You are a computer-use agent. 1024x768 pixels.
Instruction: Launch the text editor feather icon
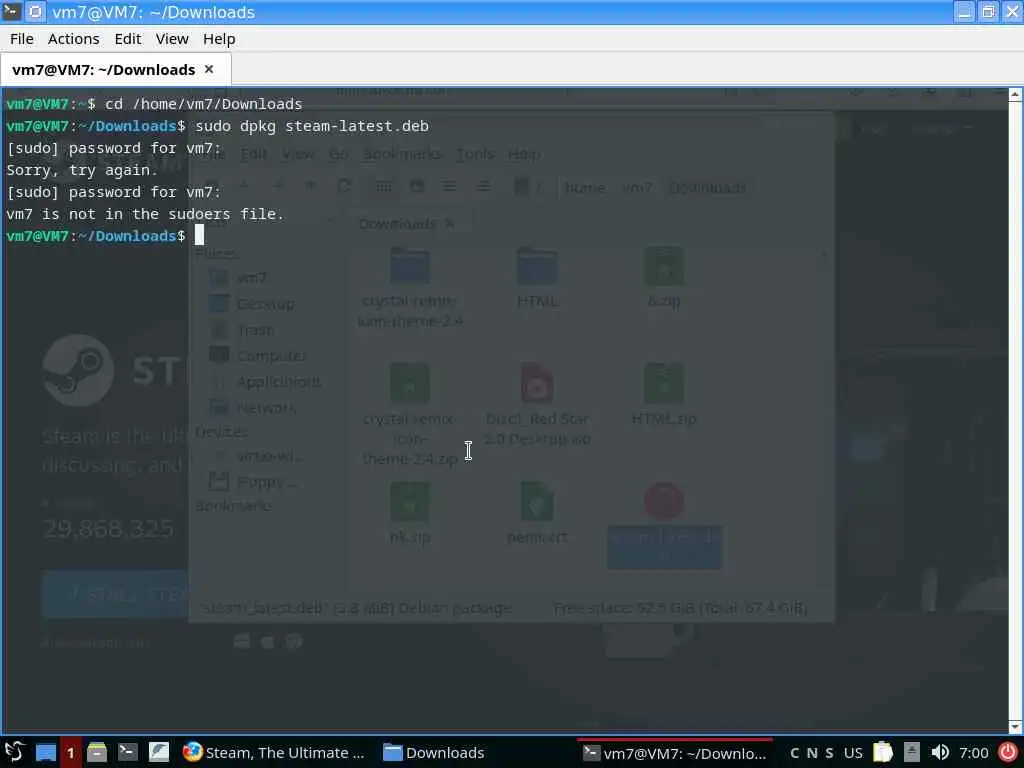pos(159,752)
